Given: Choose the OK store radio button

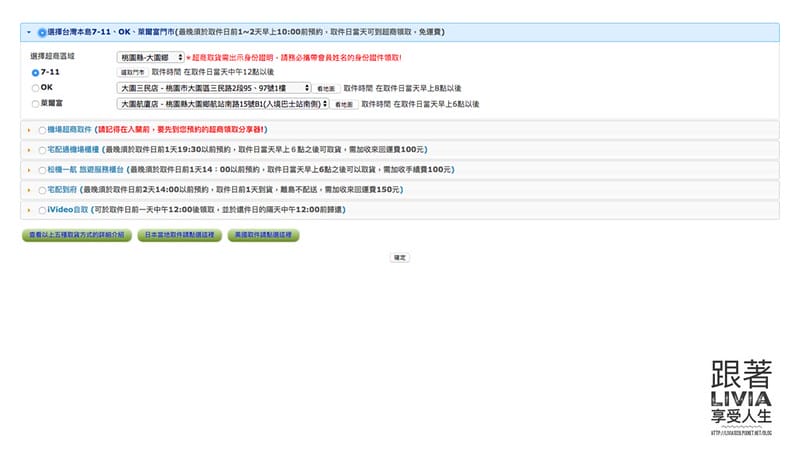Looking at the screenshot, I should pyautogui.click(x=35, y=88).
